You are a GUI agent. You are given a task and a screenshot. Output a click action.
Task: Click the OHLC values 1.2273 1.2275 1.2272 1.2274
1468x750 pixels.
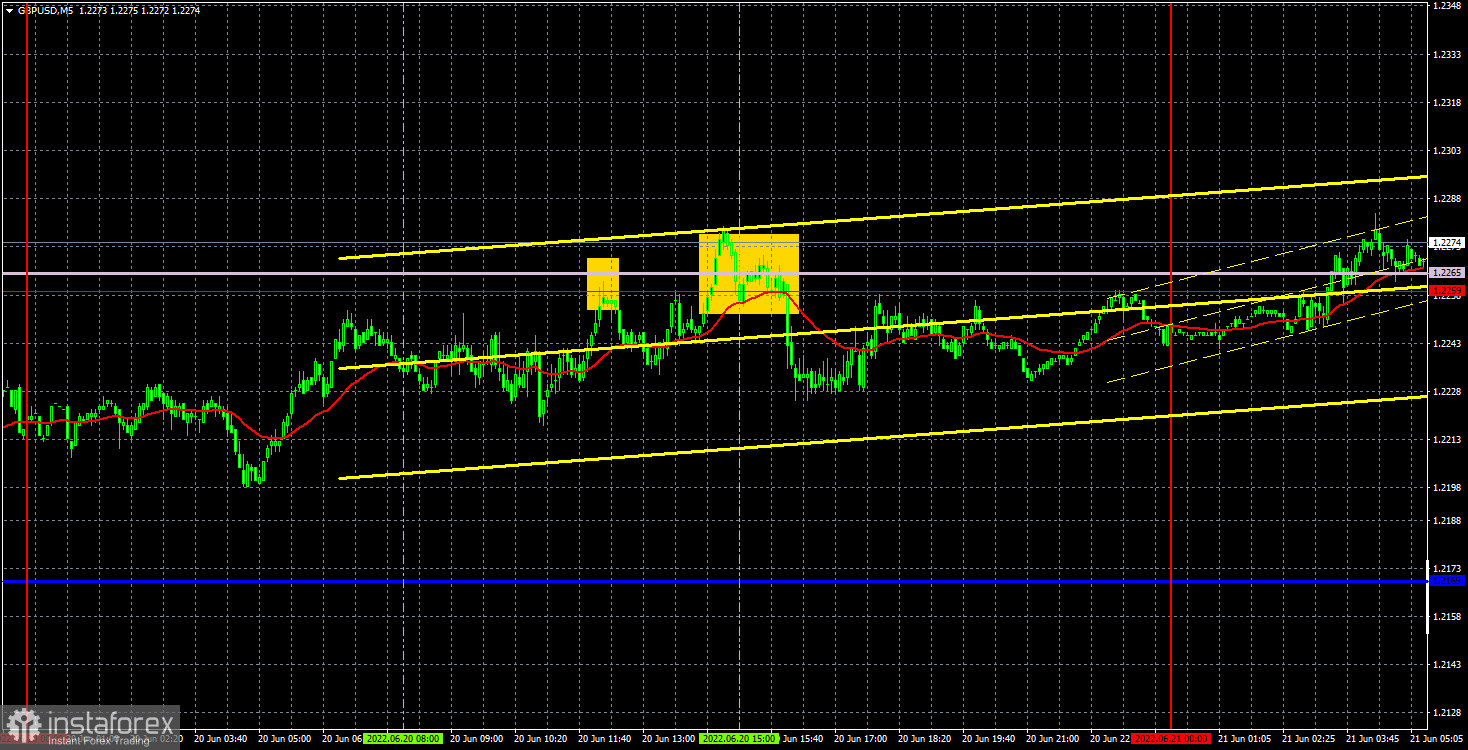[x=138, y=9]
